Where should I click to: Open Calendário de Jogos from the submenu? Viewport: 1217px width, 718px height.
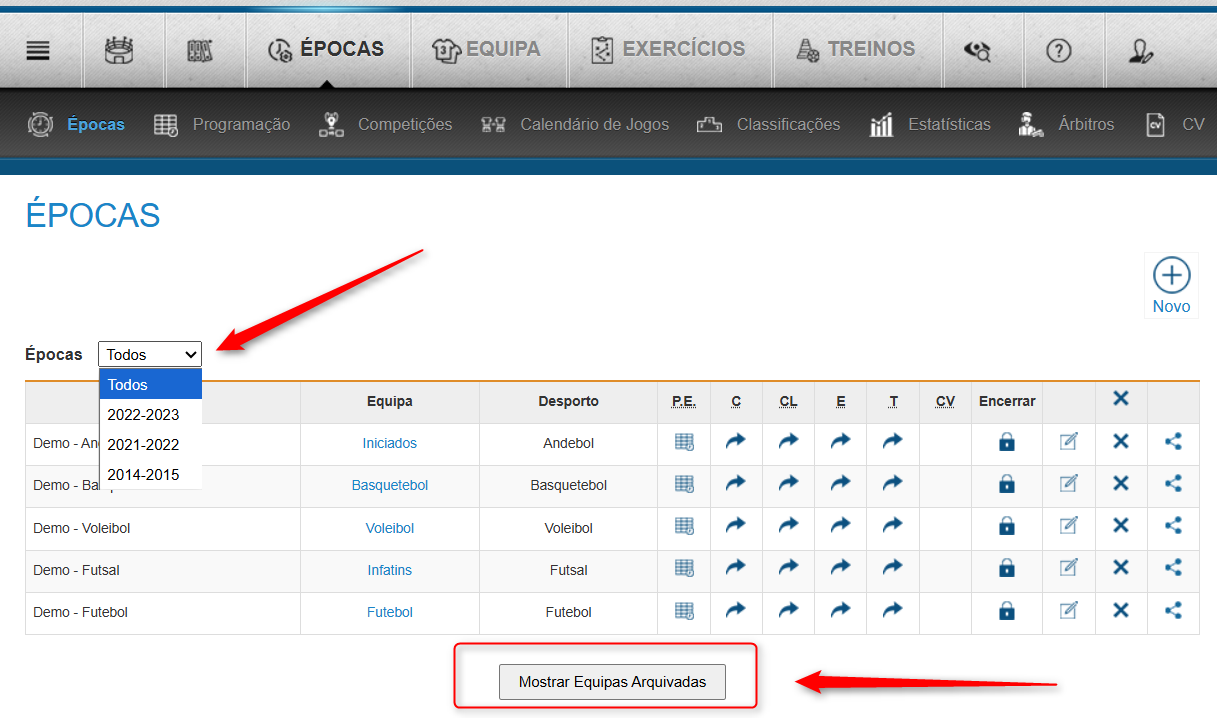(x=594, y=124)
